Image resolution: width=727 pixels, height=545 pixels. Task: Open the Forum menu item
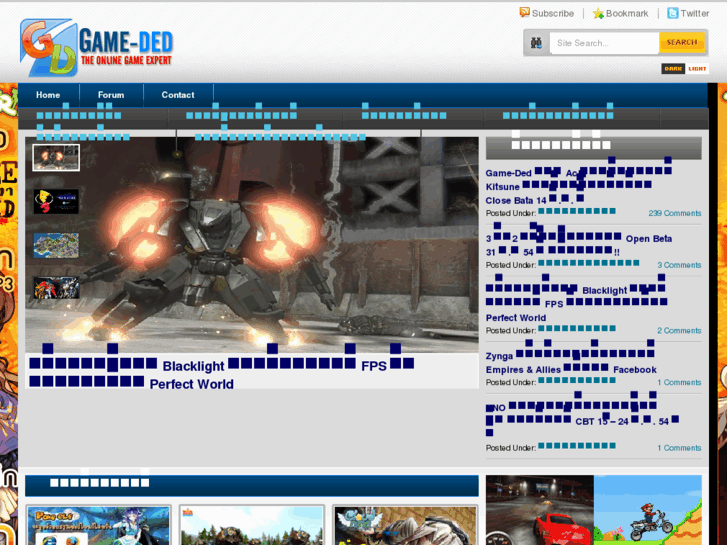[x=111, y=95]
